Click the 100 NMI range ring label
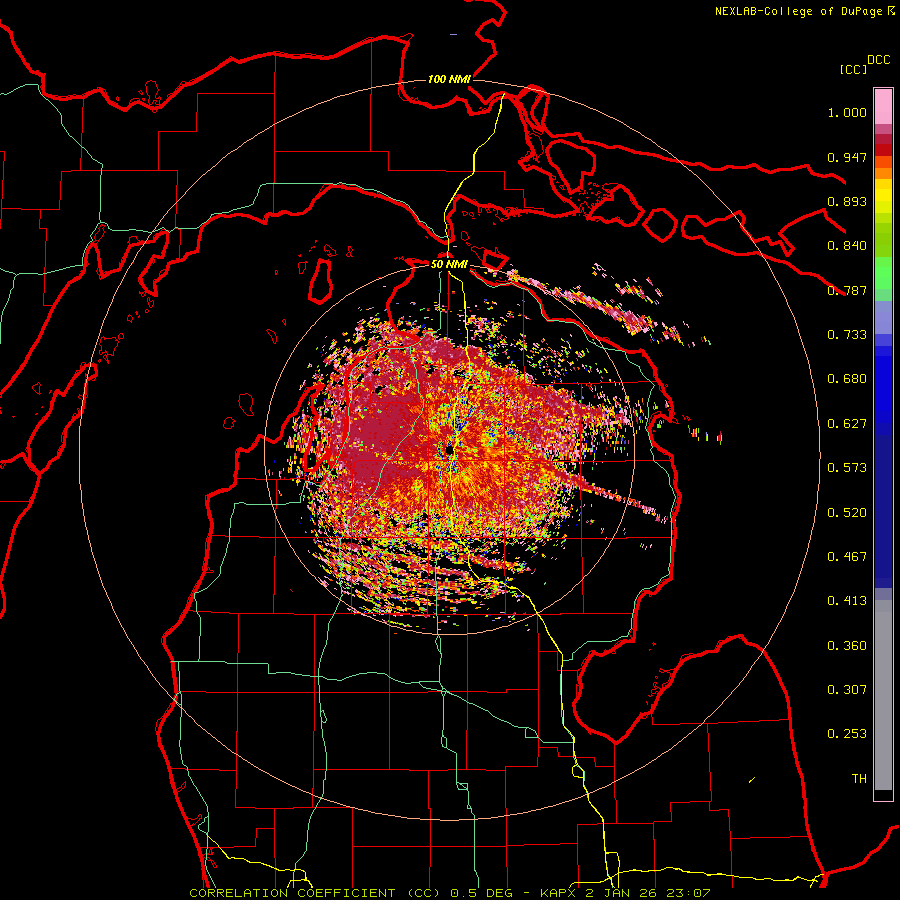 [x=449, y=79]
